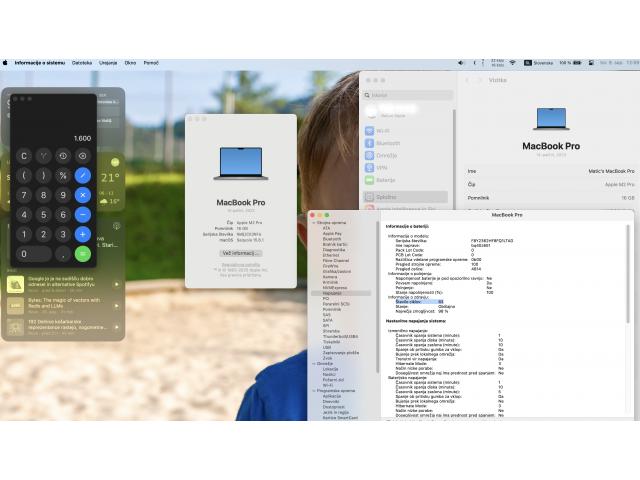The height and width of the screenshot is (480, 640).
Task: Select Ethernet in System Information sidebar
Action: pos(331,255)
